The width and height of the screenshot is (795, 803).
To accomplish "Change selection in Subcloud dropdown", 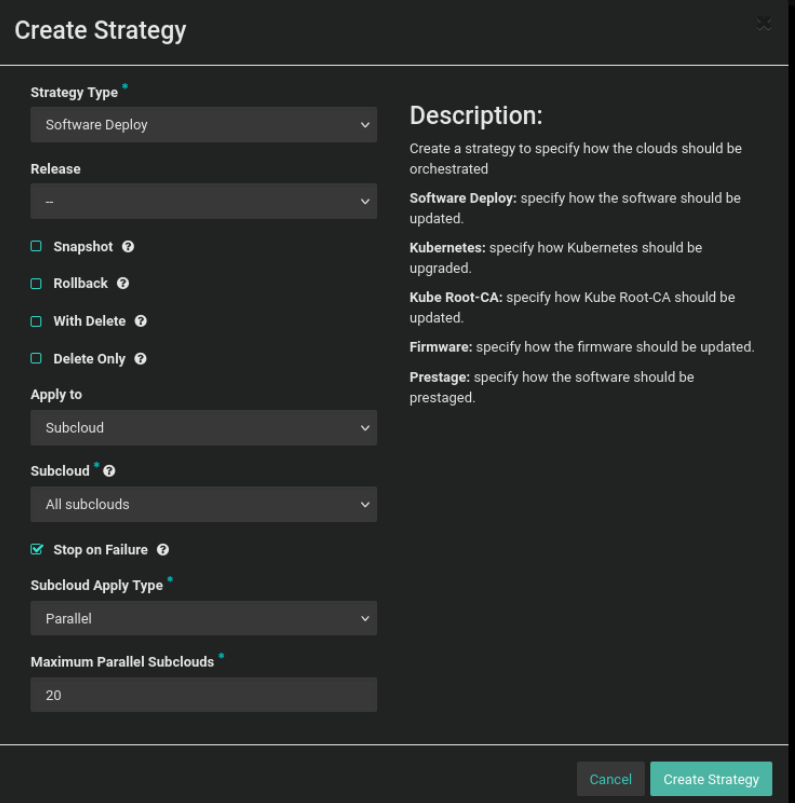I will click(204, 504).
